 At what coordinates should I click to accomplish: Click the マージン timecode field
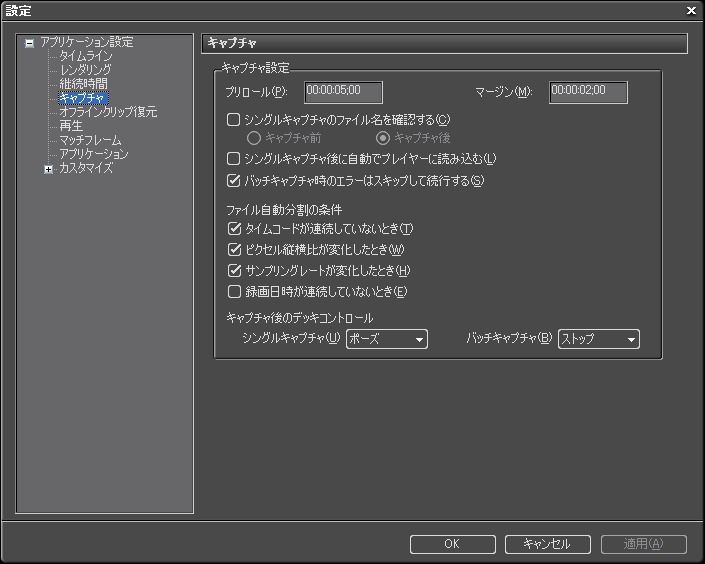[x=588, y=92]
